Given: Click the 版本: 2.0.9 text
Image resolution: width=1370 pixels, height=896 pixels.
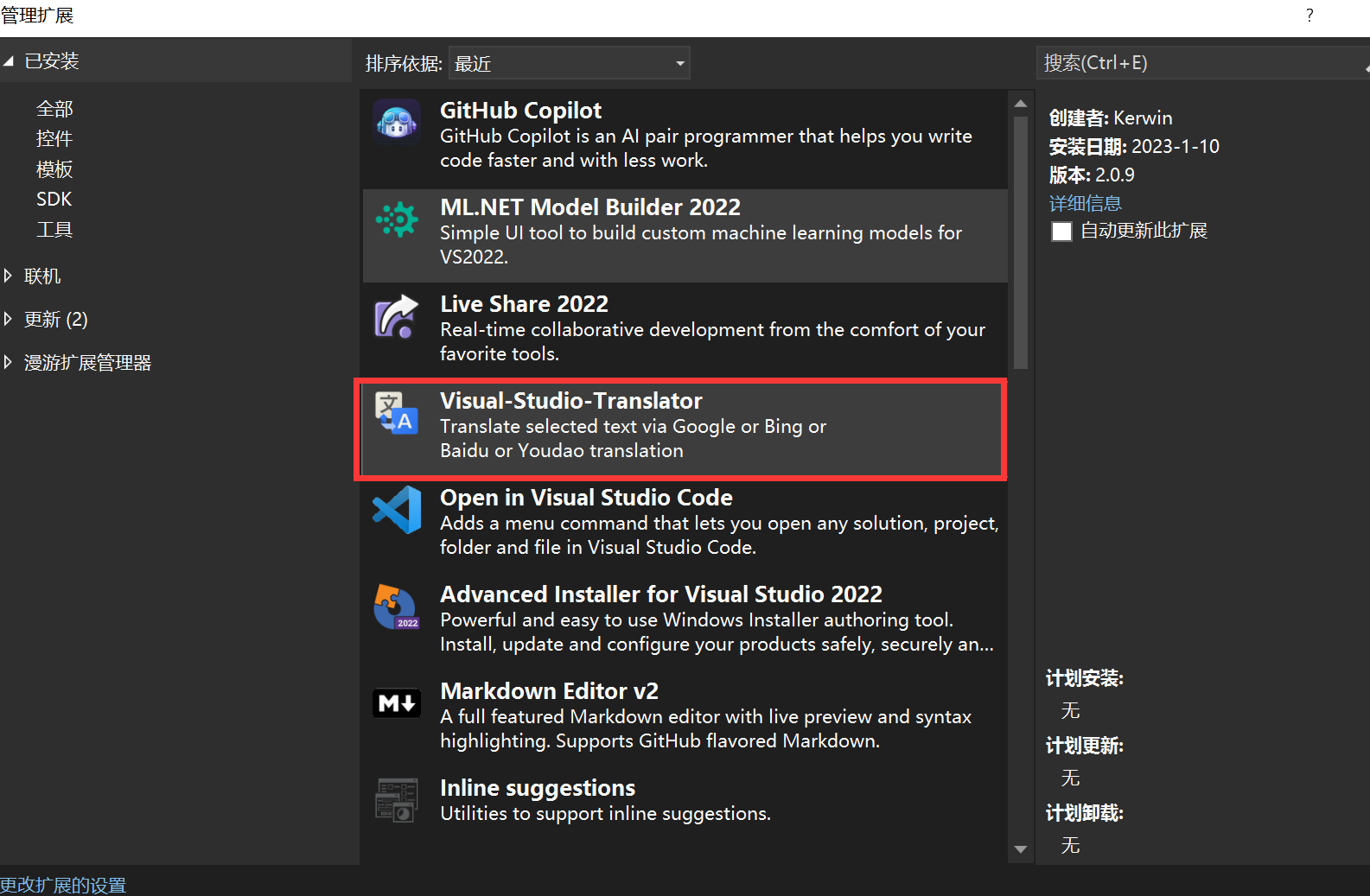Looking at the screenshot, I should [x=1092, y=175].
